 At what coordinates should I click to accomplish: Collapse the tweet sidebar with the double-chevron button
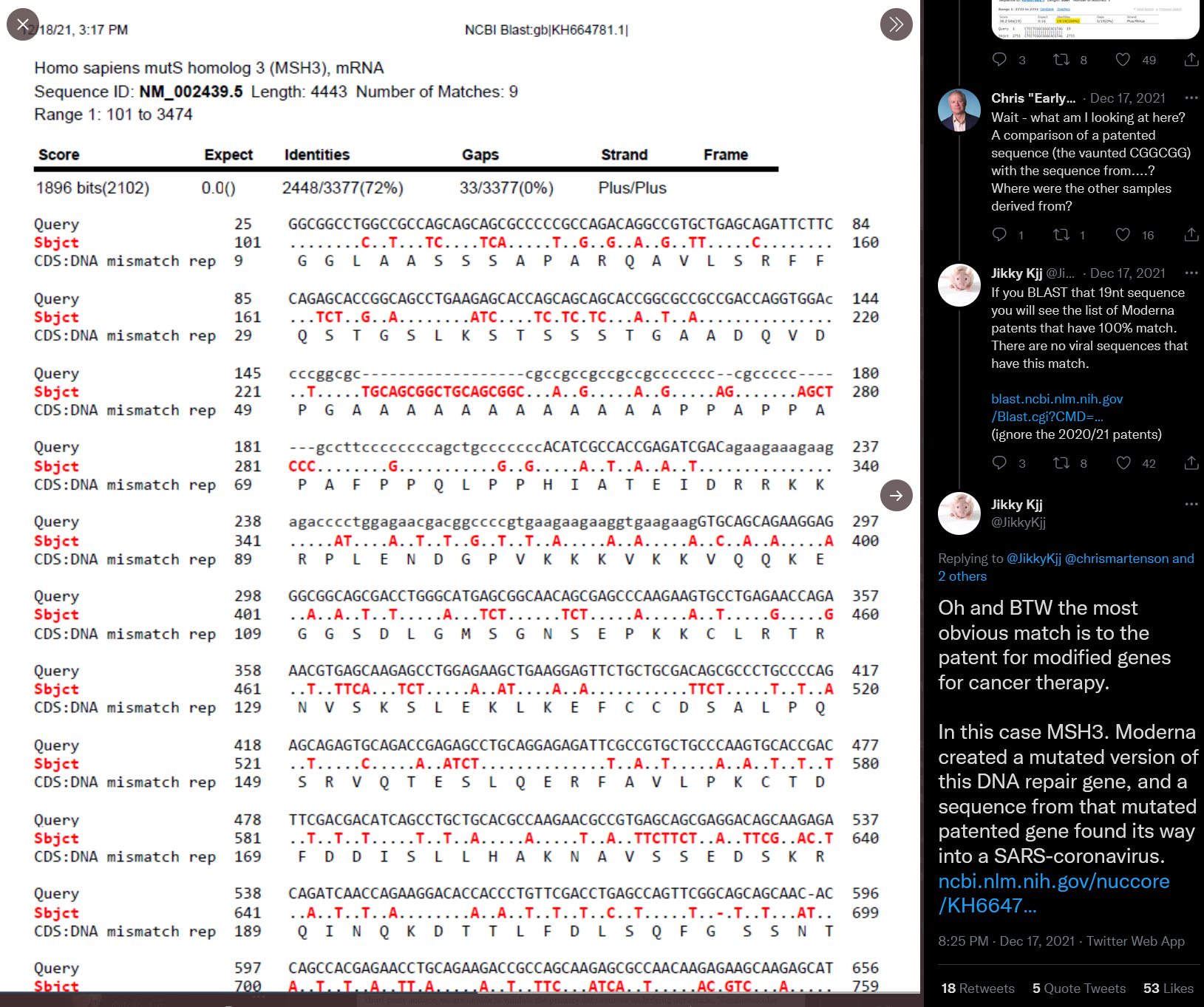(897, 24)
